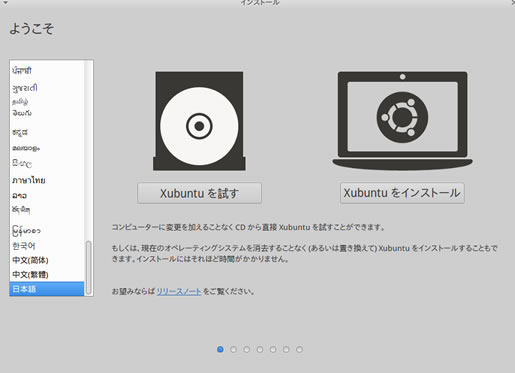Image resolution: width=515 pixels, height=373 pixels.
Task: Click the 'Xubuntu をインストール' button
Action: [x=402, y=193]
